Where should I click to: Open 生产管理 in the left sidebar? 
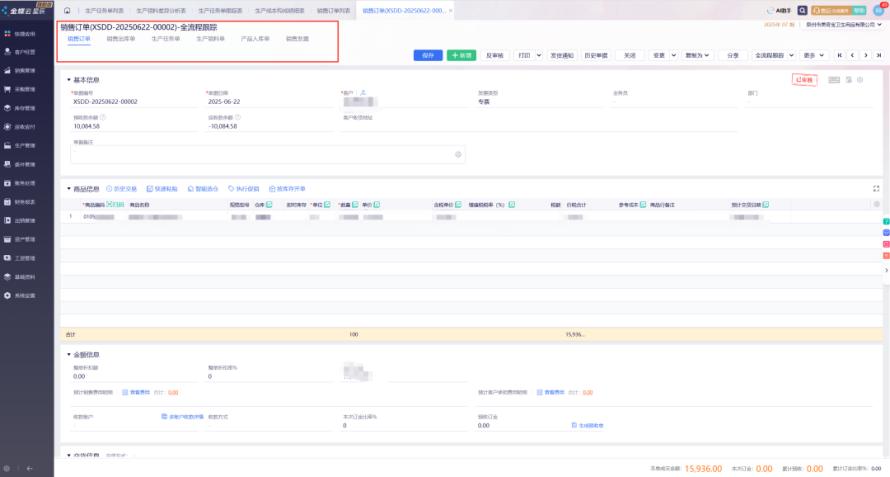(x=25, y=145)
